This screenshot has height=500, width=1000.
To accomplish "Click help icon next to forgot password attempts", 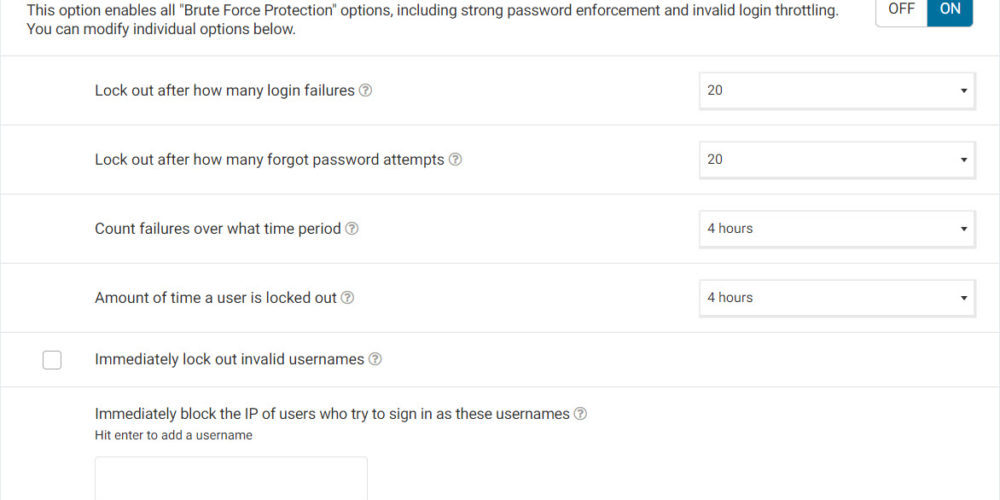I will [455, 160].
